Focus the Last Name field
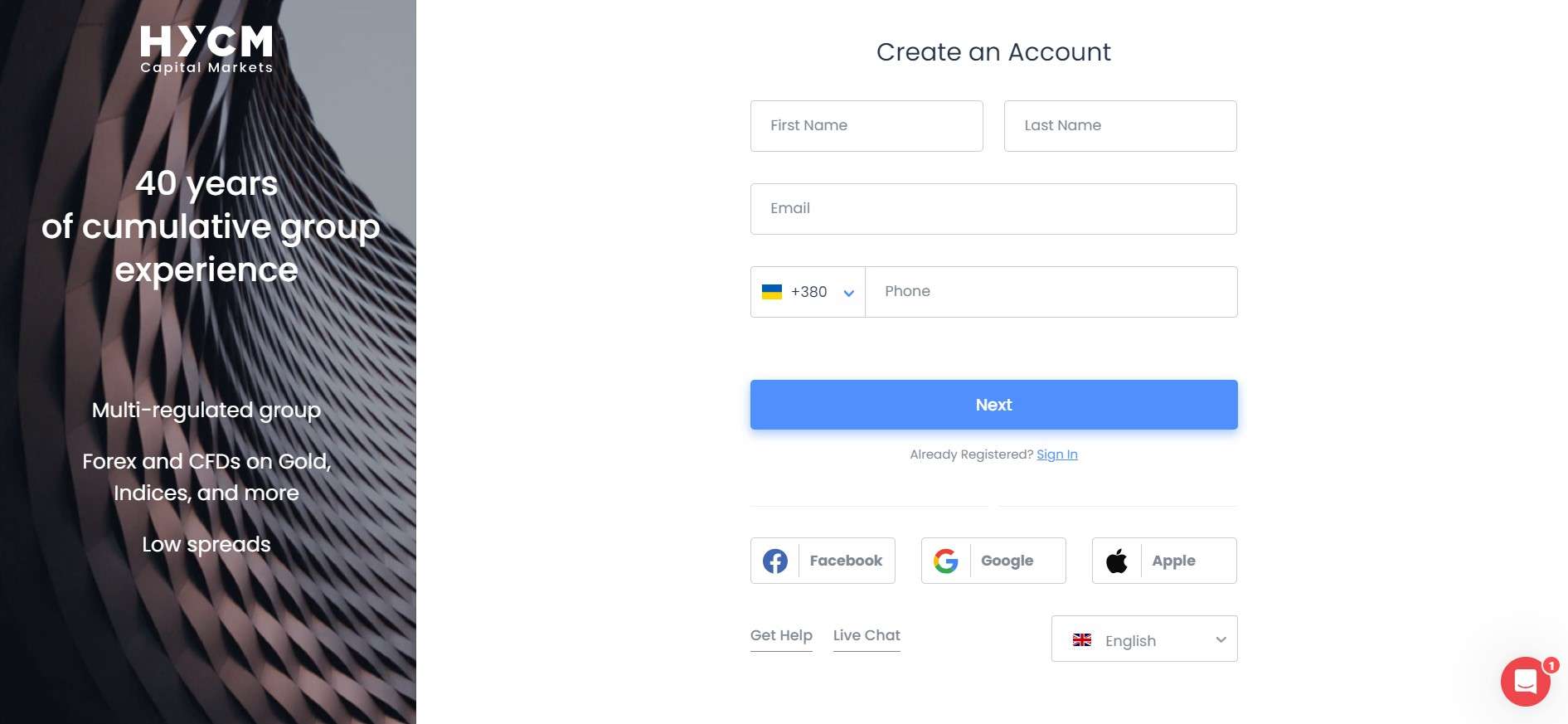1568x724 pixels. tap(1120, 126)
